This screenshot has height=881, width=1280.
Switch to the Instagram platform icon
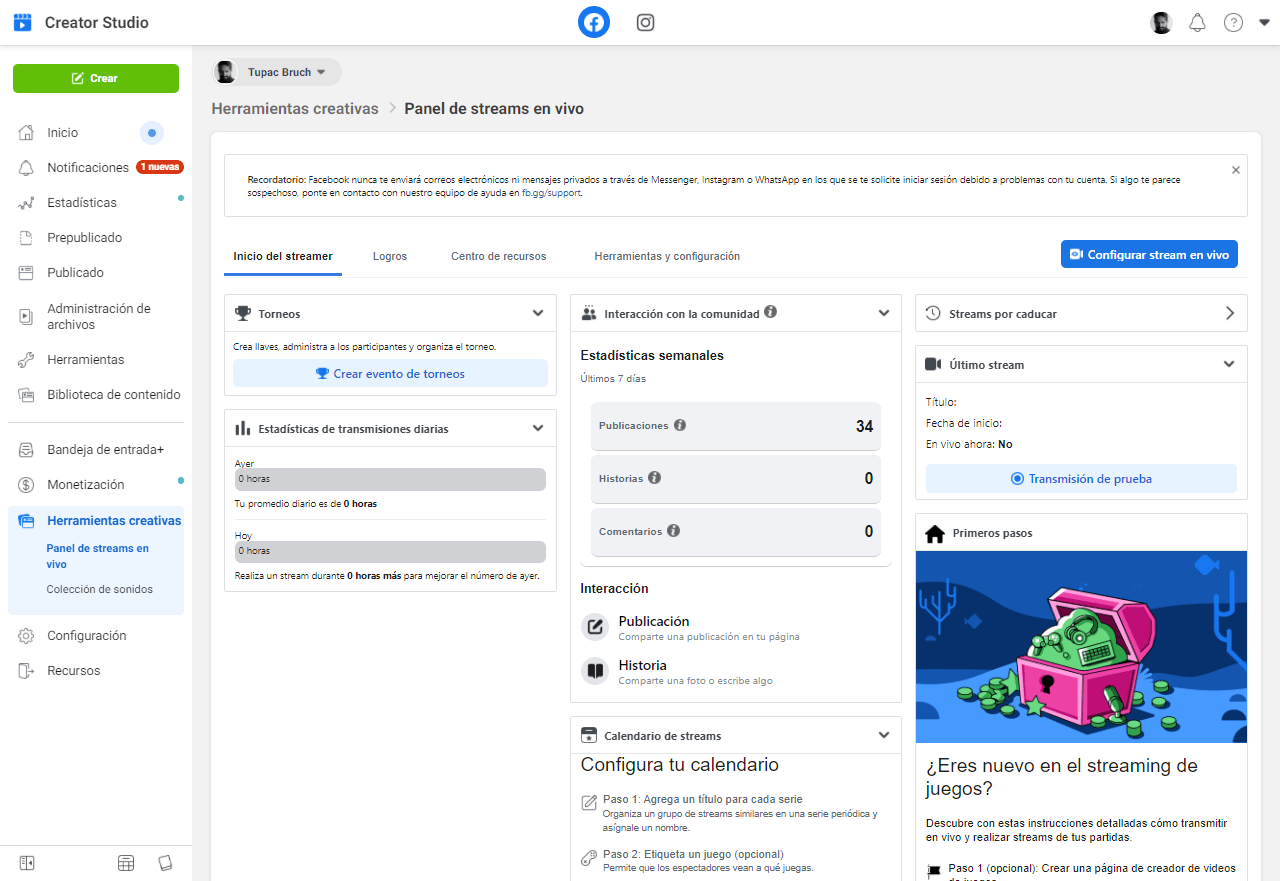646,22
